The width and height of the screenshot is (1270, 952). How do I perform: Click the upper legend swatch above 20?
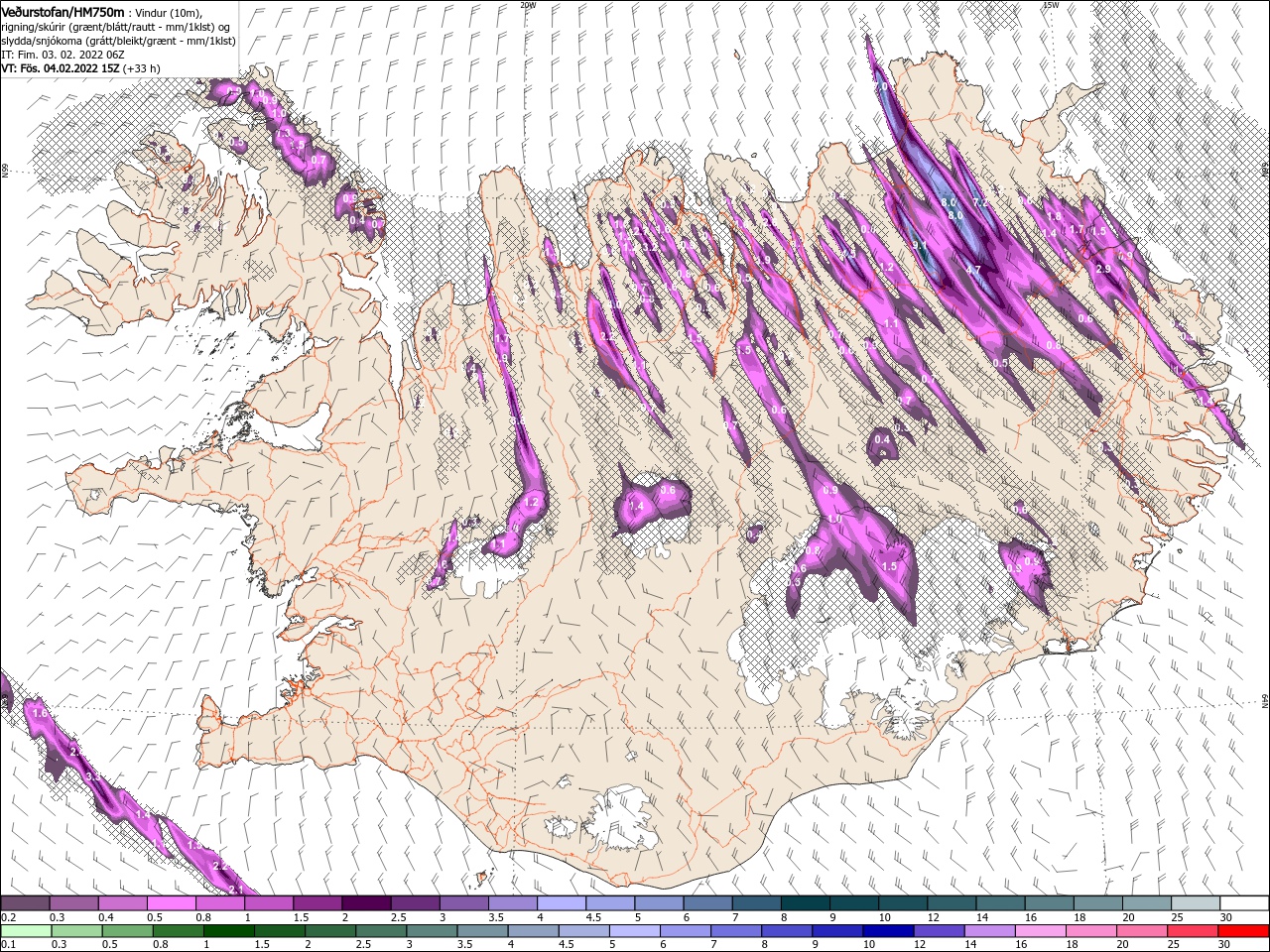pos(1146,903)
